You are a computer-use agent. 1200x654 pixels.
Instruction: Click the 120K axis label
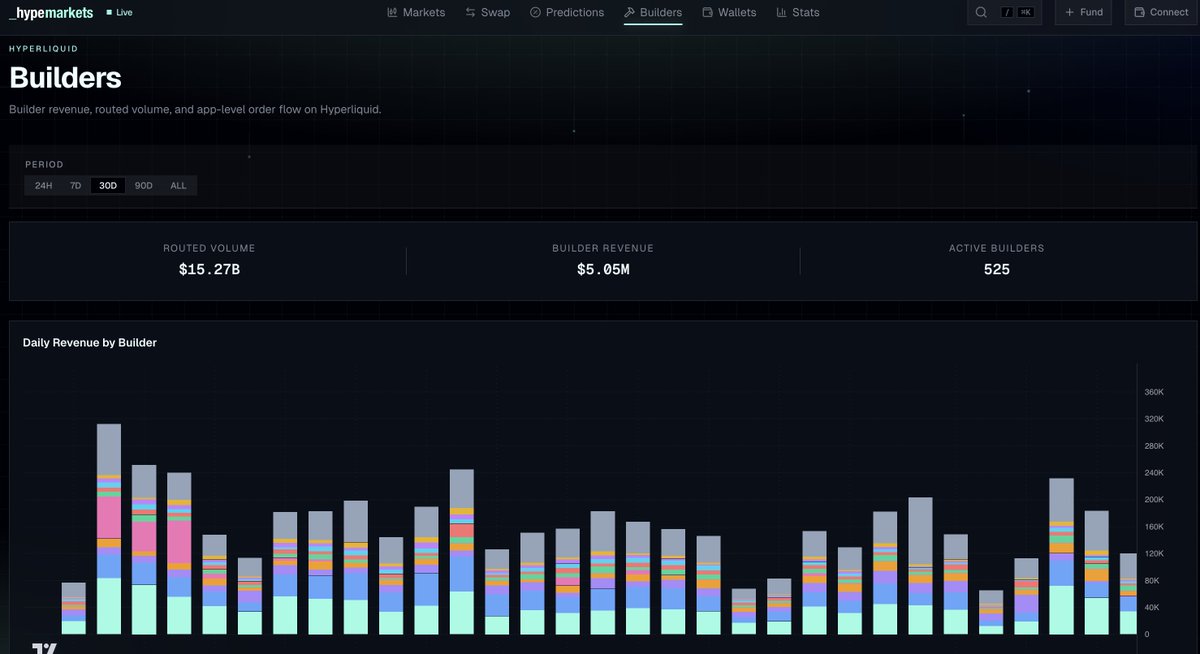pyautogui.click(x=1154, y=554)
